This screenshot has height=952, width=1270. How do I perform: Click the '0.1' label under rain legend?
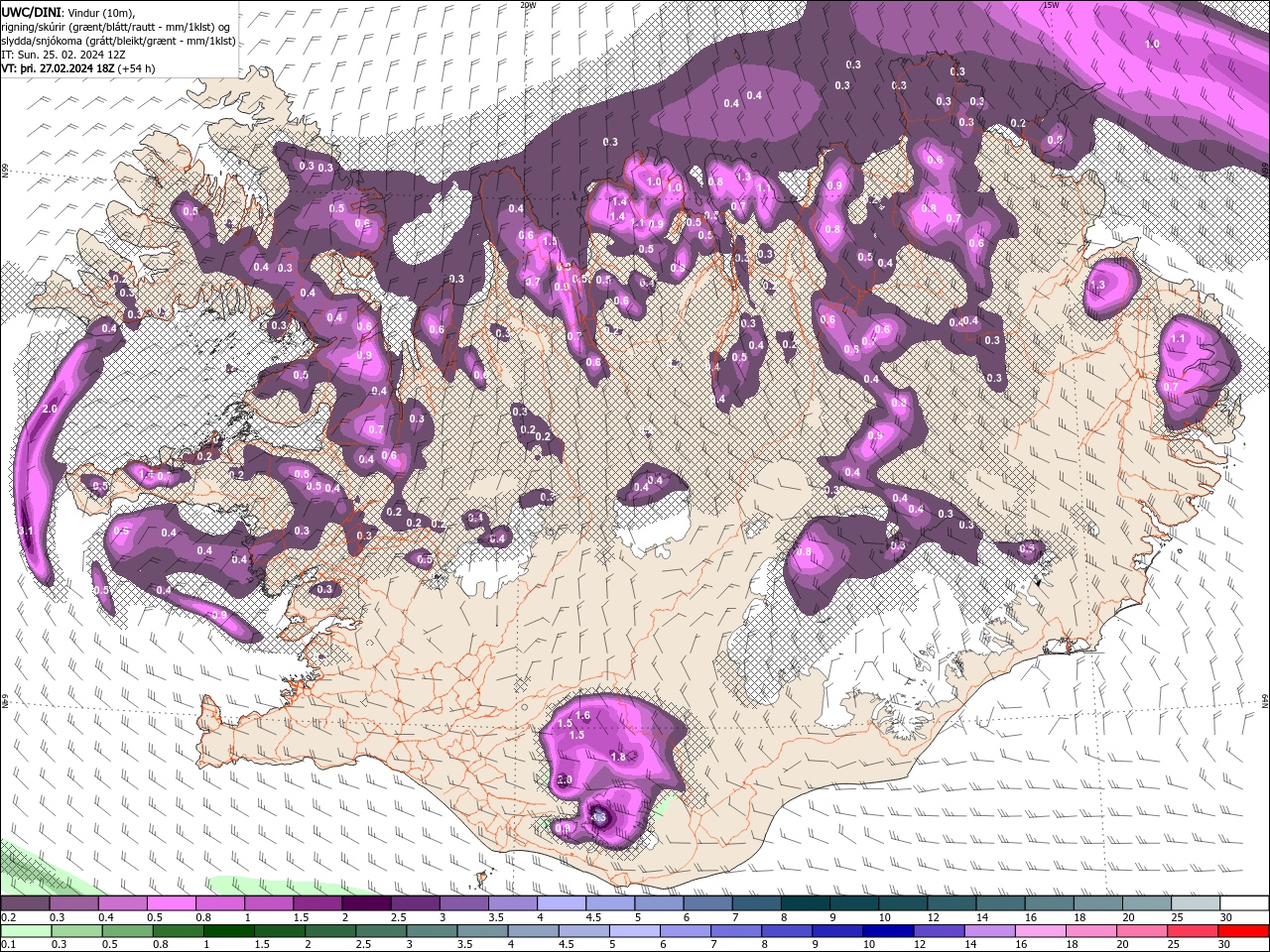click(x=8, y=944)
